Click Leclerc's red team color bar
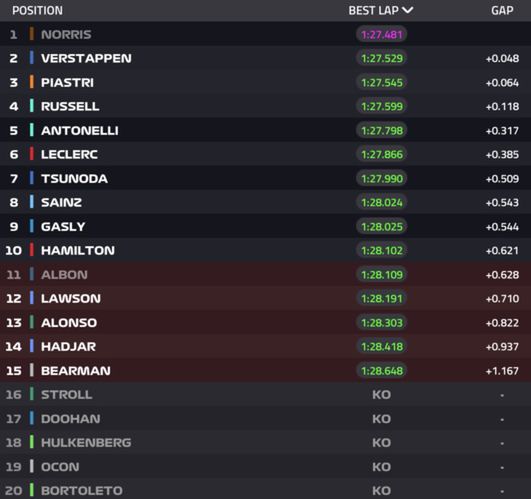The width and height of the screenshot is (531, 499). tap(31, 154)
